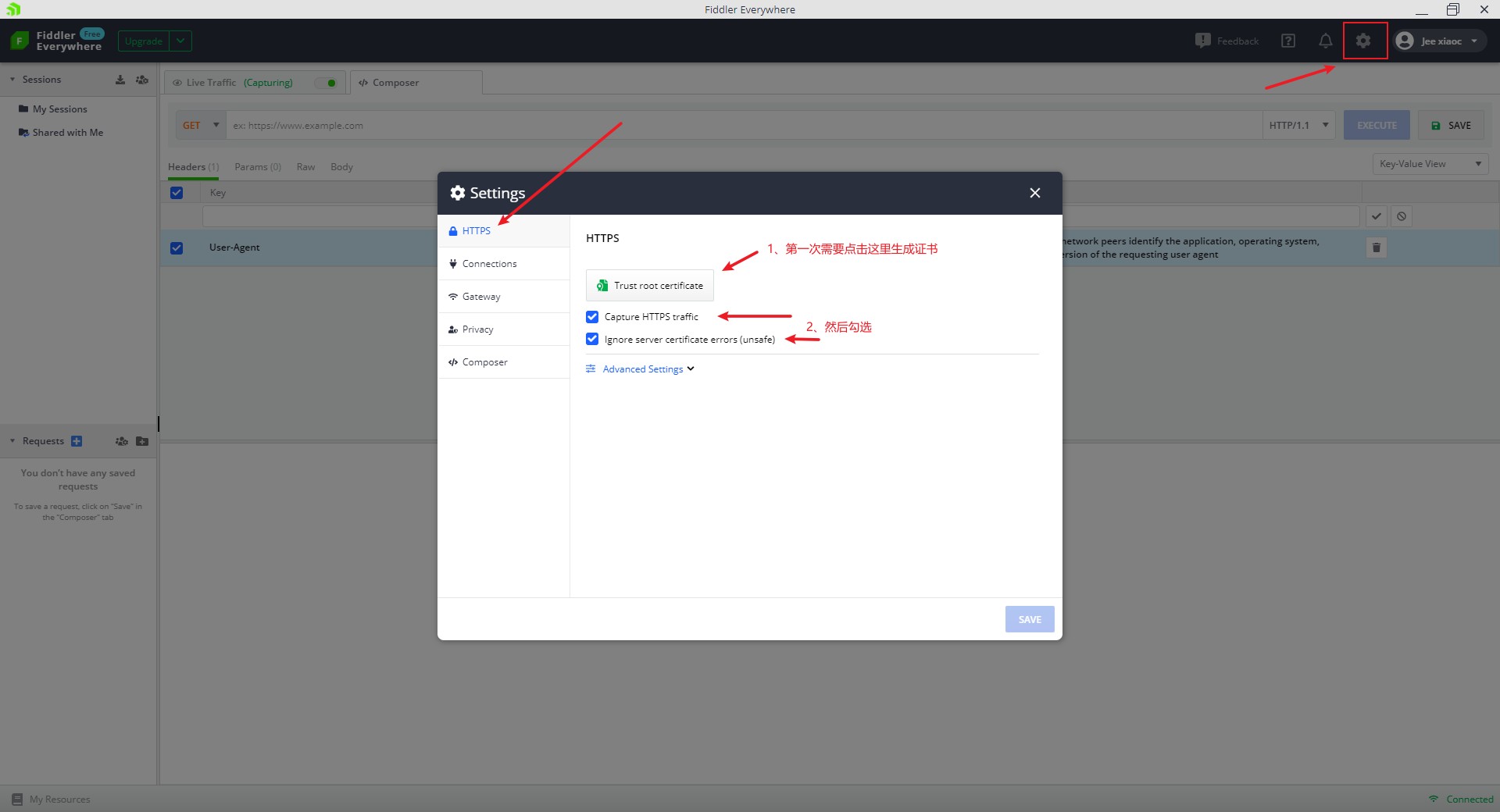Click the Feedback icon button
Image resolution: width=1500 pixels, height=812 pixels.
(1203, 40)
